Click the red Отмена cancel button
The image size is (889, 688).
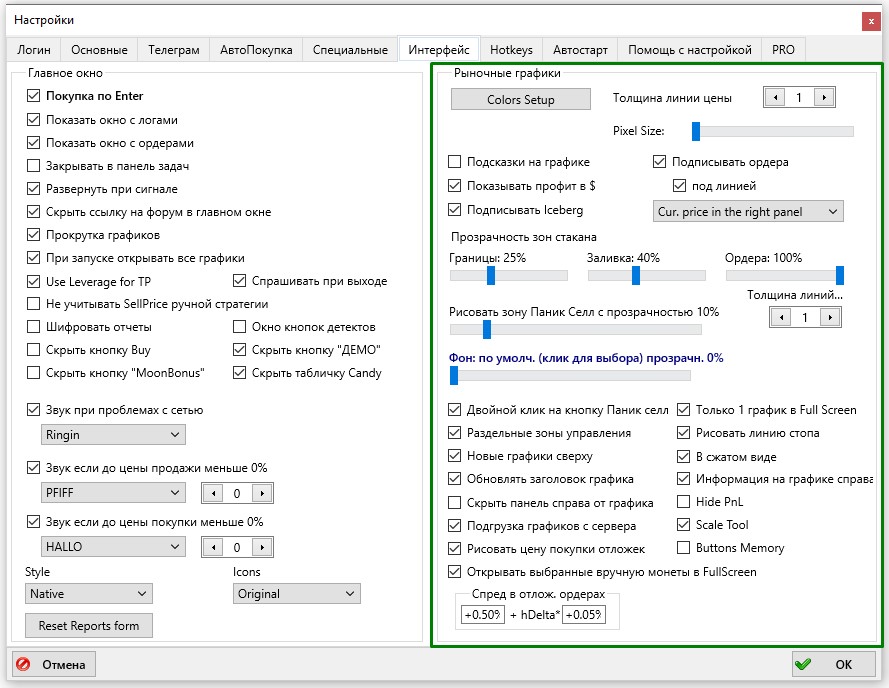tap(54, 664)
